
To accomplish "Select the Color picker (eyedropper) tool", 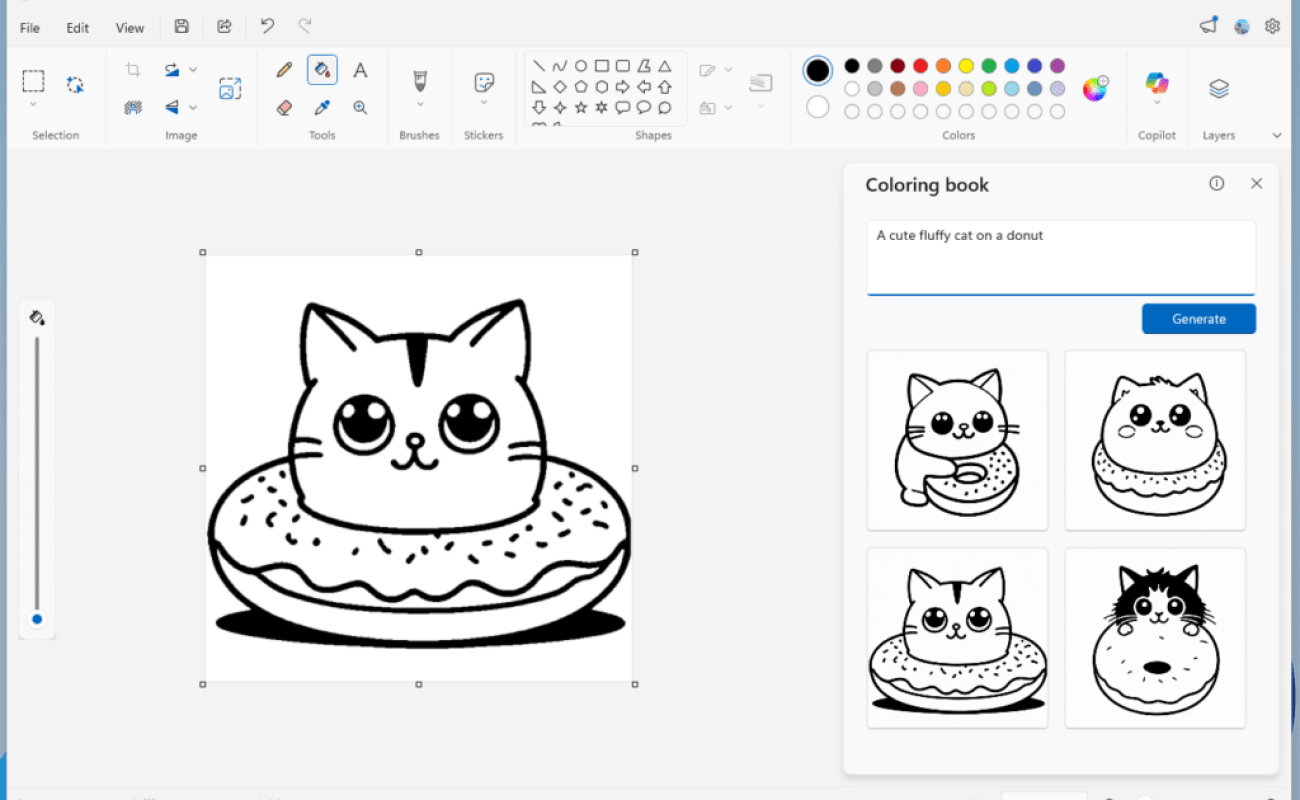I will 322,107.
